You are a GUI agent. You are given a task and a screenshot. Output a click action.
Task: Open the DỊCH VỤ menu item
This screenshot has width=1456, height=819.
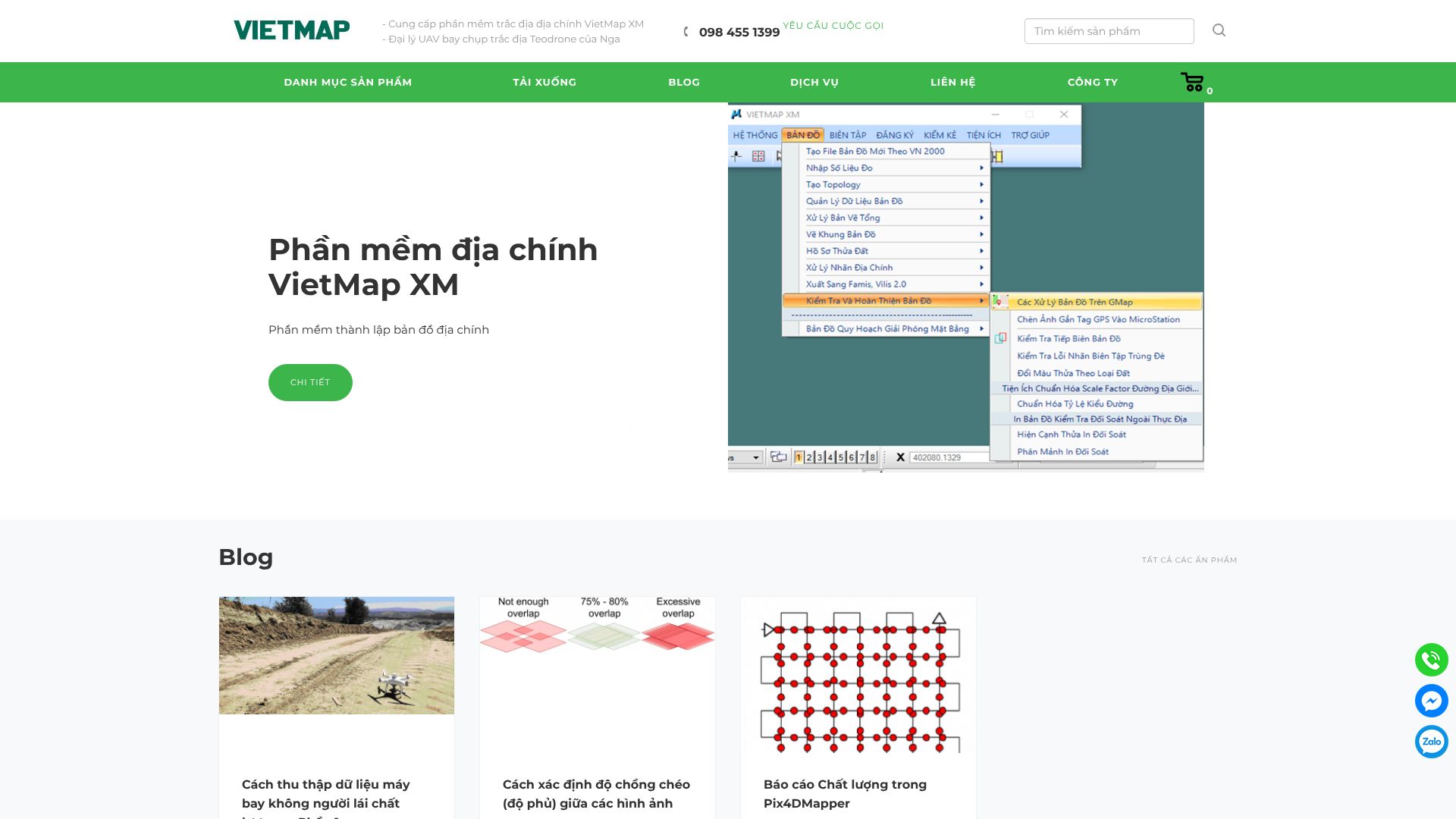pos(814,82)
